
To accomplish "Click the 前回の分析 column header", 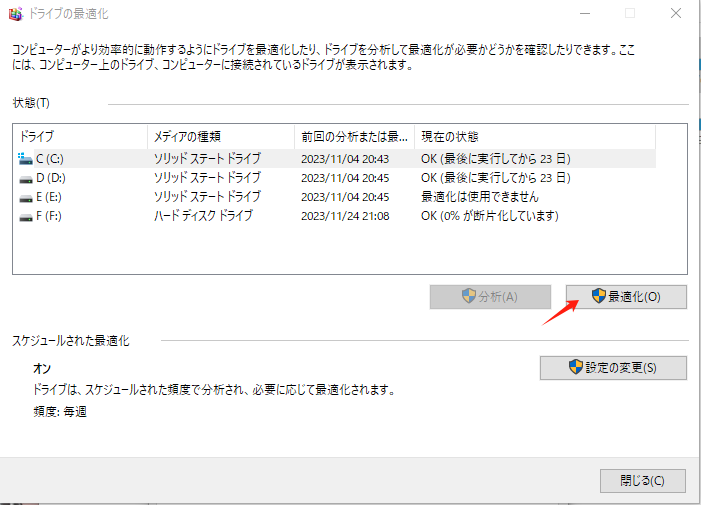I will click(x=354, y=136).
